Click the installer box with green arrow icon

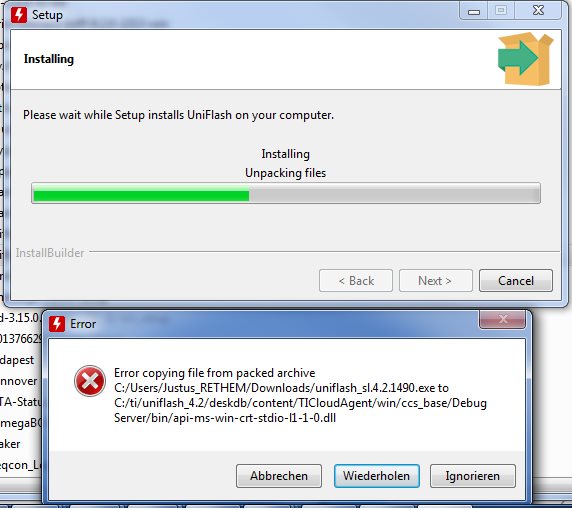point(525,58)
